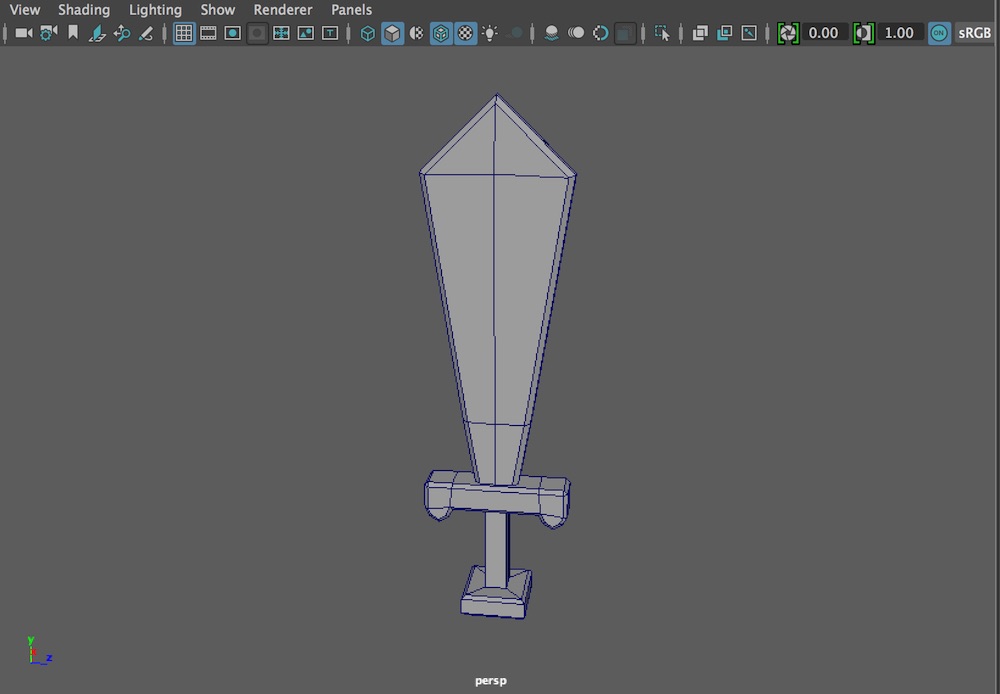
Task: Click the Isolate Select icon
Action: (662, 33)
